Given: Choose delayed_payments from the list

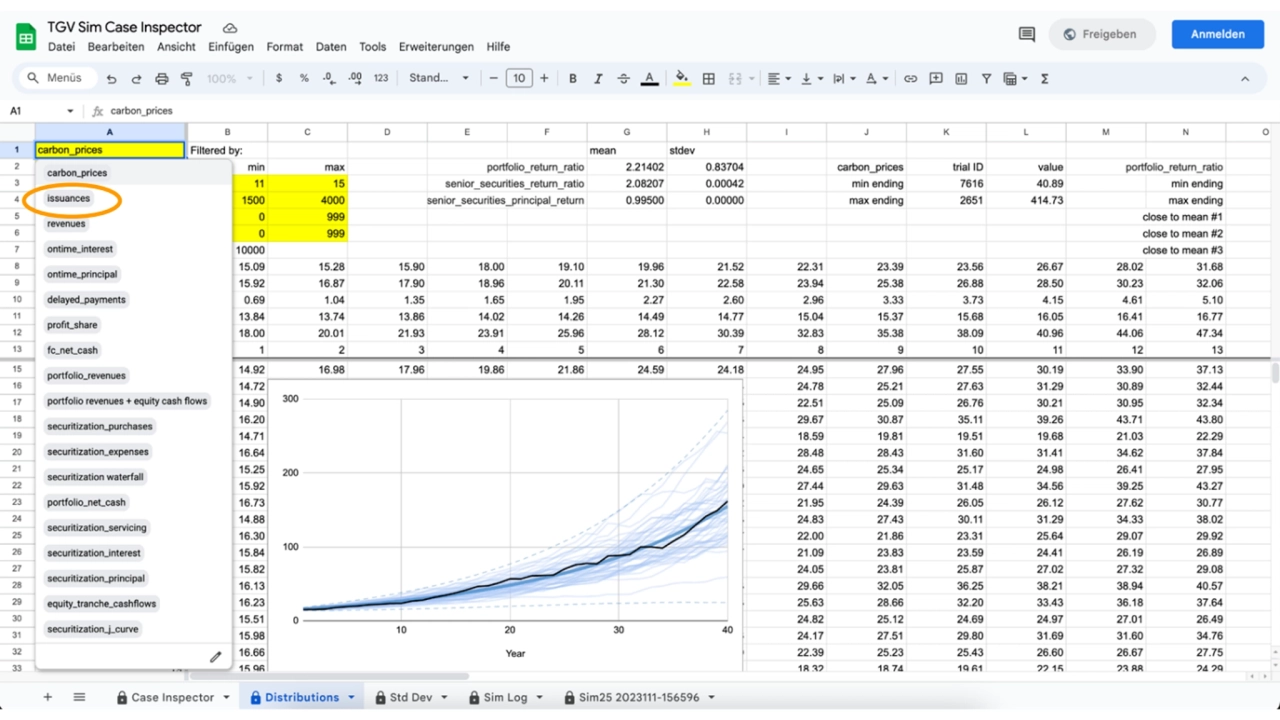Looking at the screenshot, I should coord(86,300).
